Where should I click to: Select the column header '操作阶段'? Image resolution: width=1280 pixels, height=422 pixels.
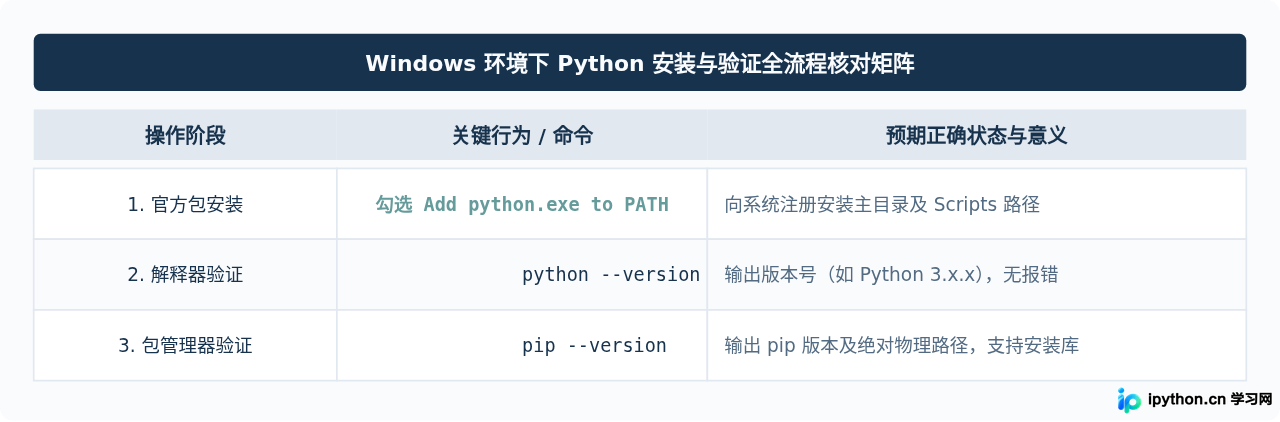coord(185,135)
